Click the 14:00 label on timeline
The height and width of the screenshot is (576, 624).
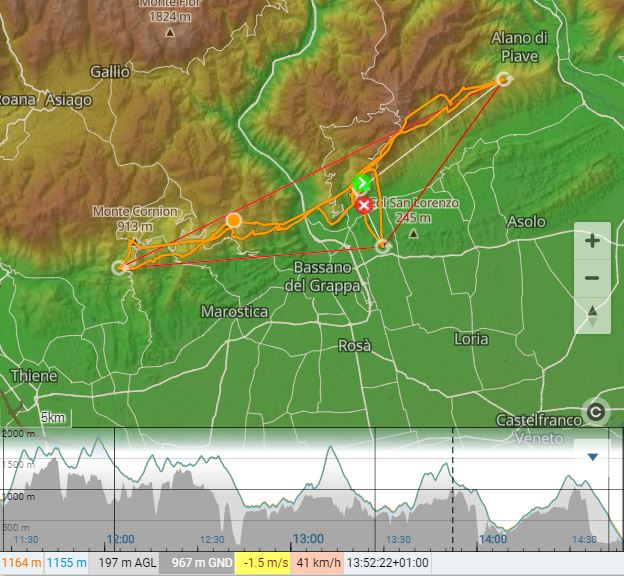coord(493,539)
